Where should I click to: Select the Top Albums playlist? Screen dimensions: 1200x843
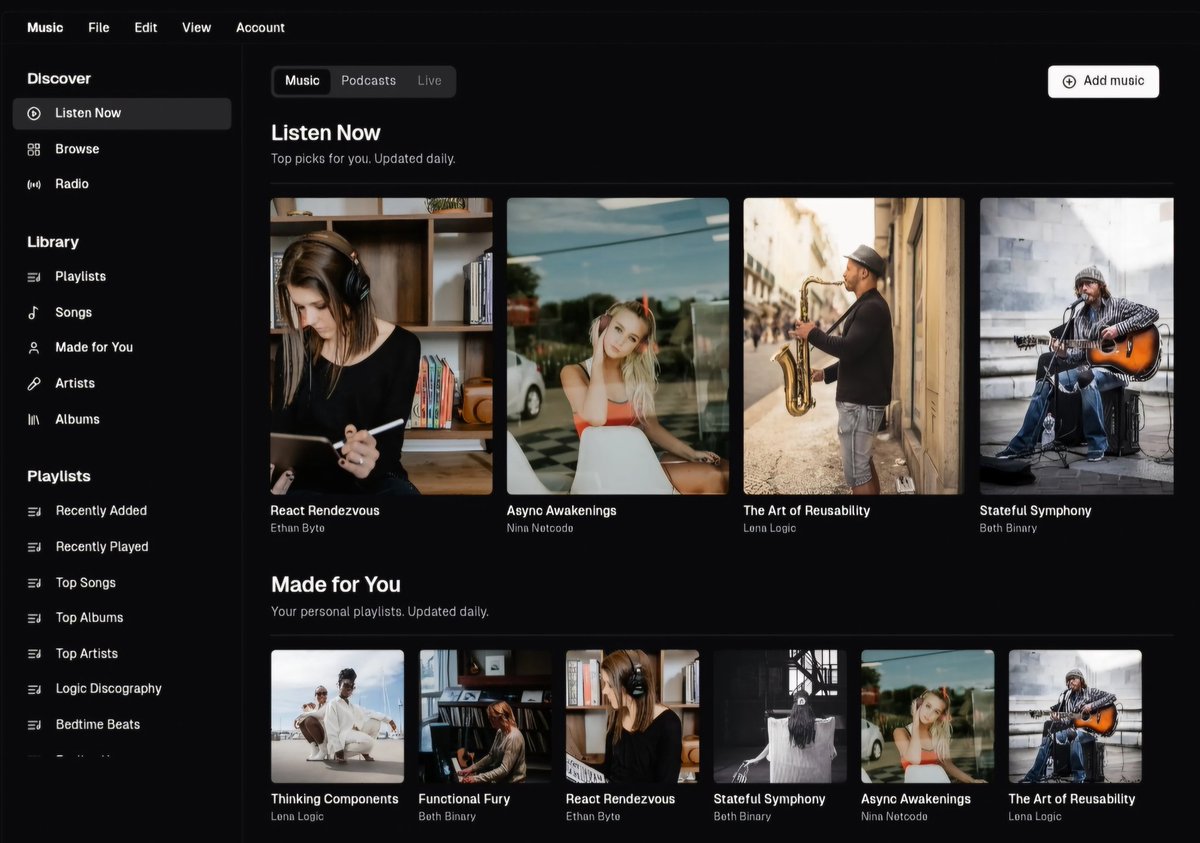(x=122, y=618)
